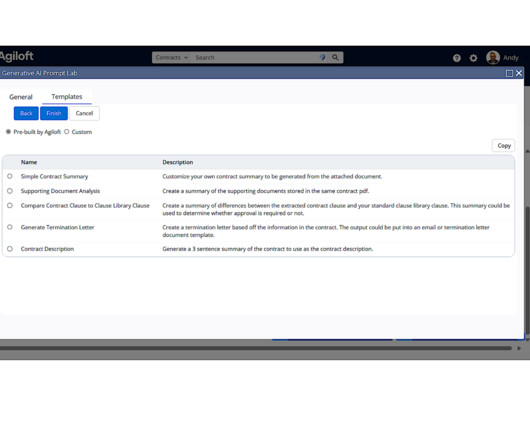Close the Generative AI Prompt Lab dialog
The height and width of the screenshot is (442, 530).
[x=519, y=73]
